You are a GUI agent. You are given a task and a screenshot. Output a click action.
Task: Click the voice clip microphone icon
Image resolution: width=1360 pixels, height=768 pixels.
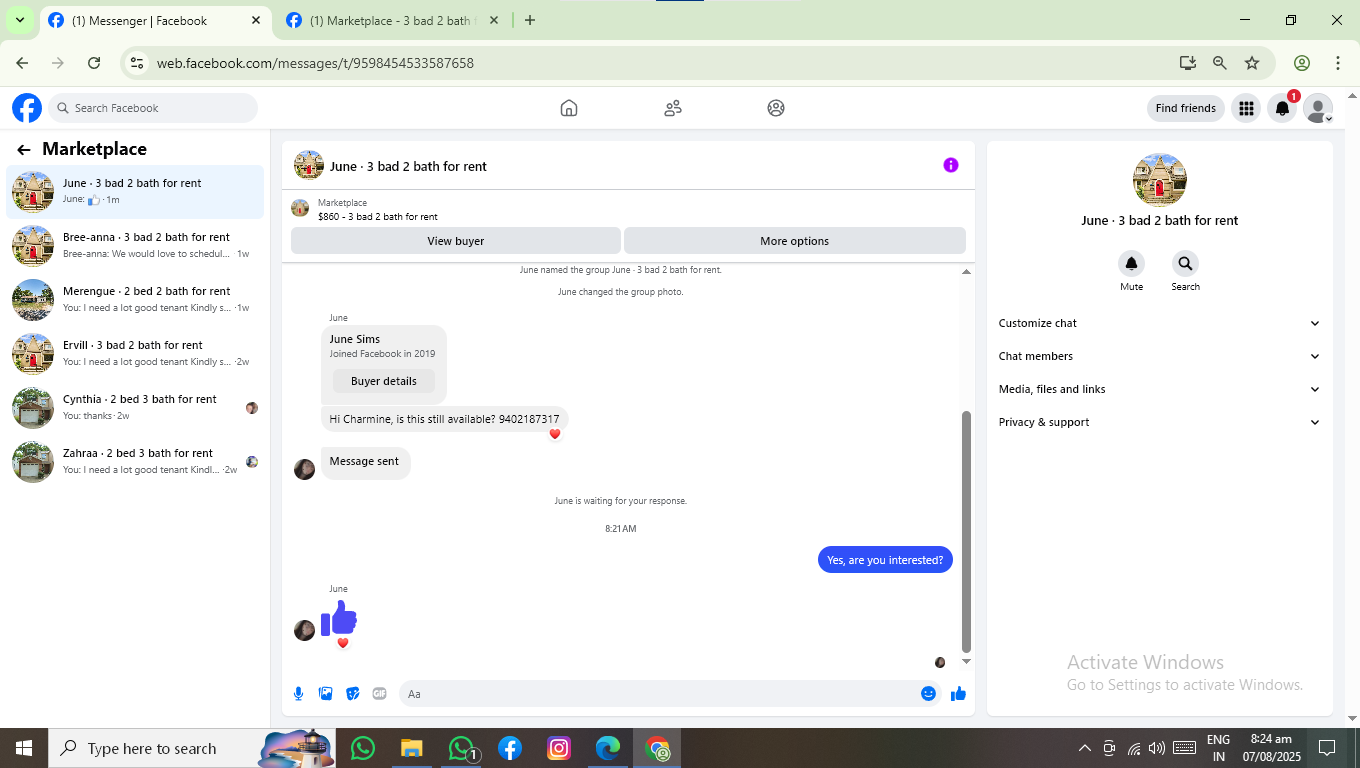[299, 694]
